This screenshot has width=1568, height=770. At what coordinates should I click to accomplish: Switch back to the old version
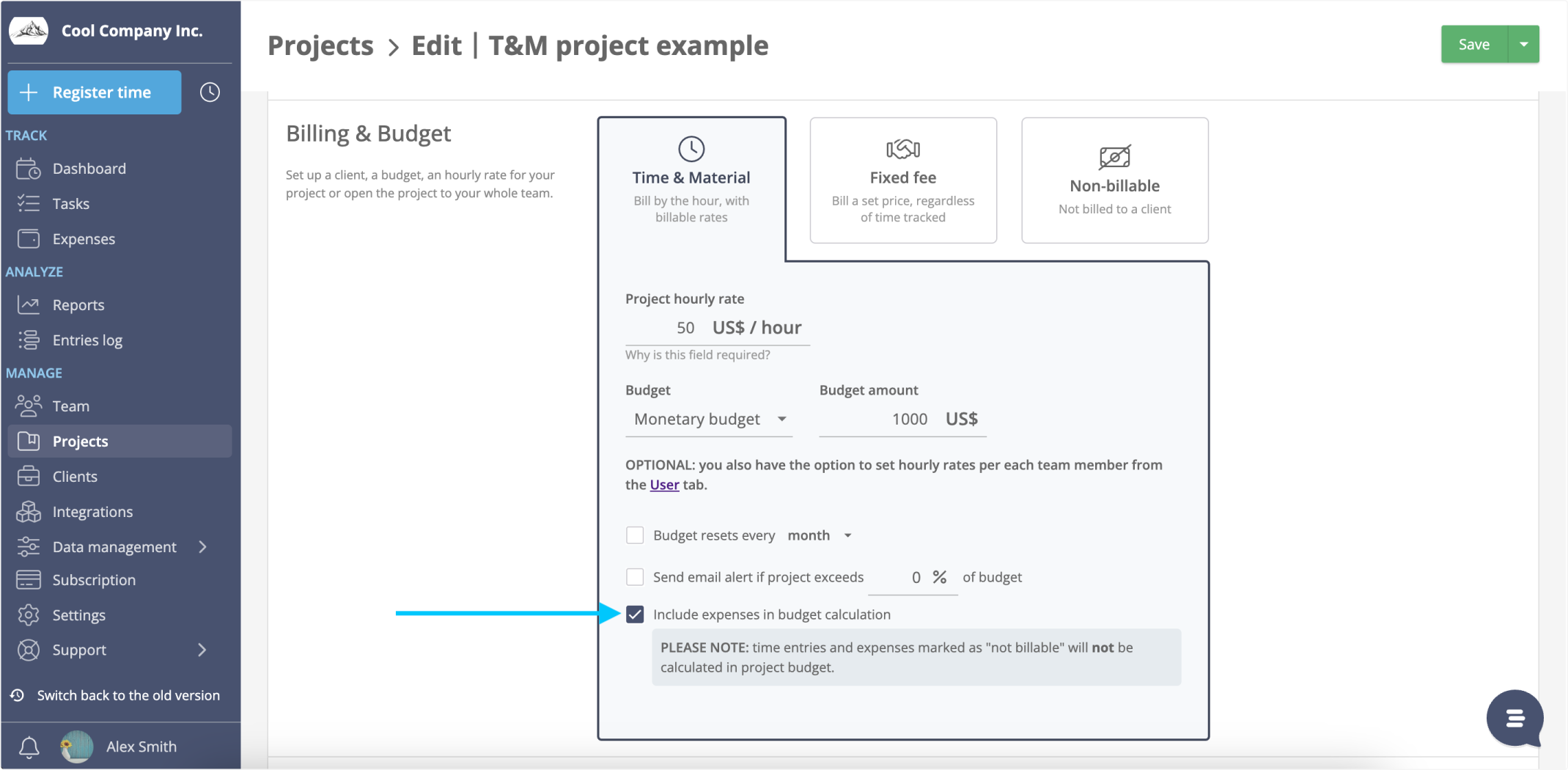(x=128, y=695)
